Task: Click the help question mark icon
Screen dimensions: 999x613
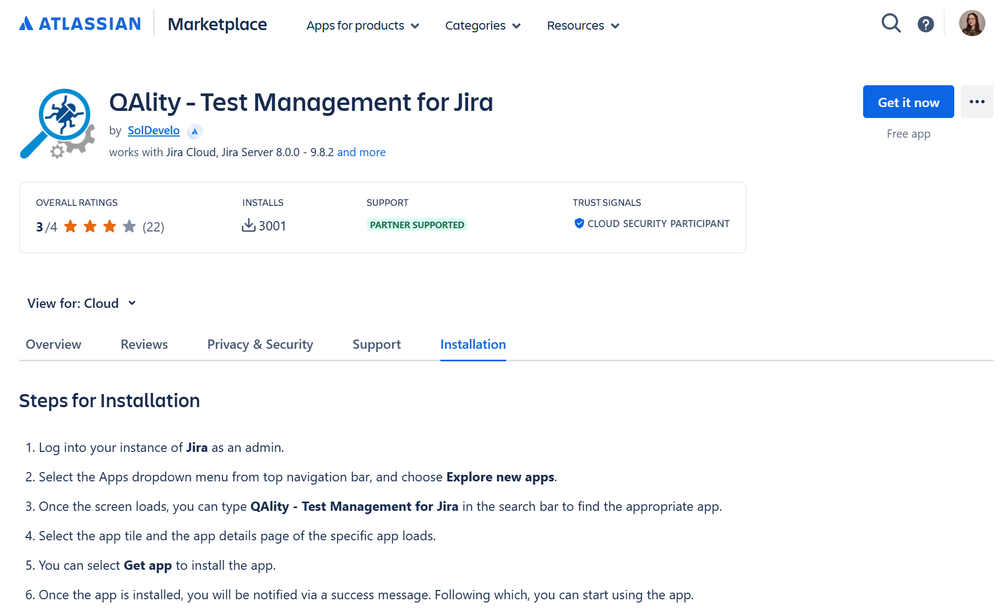Action: pos(925,22)
